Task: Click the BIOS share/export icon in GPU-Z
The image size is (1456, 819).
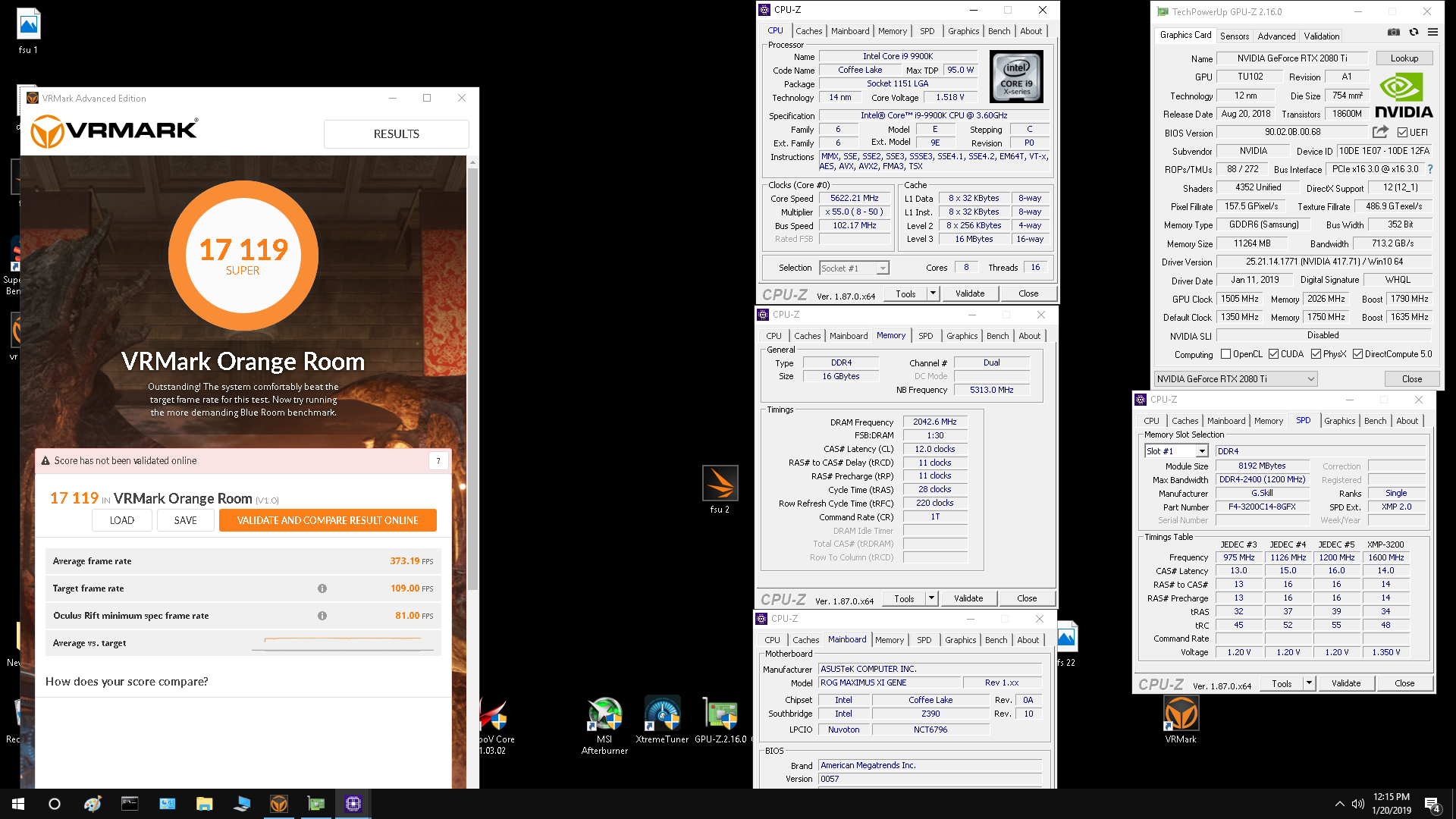Action: pyautogui.click(x=1380, y=132)
